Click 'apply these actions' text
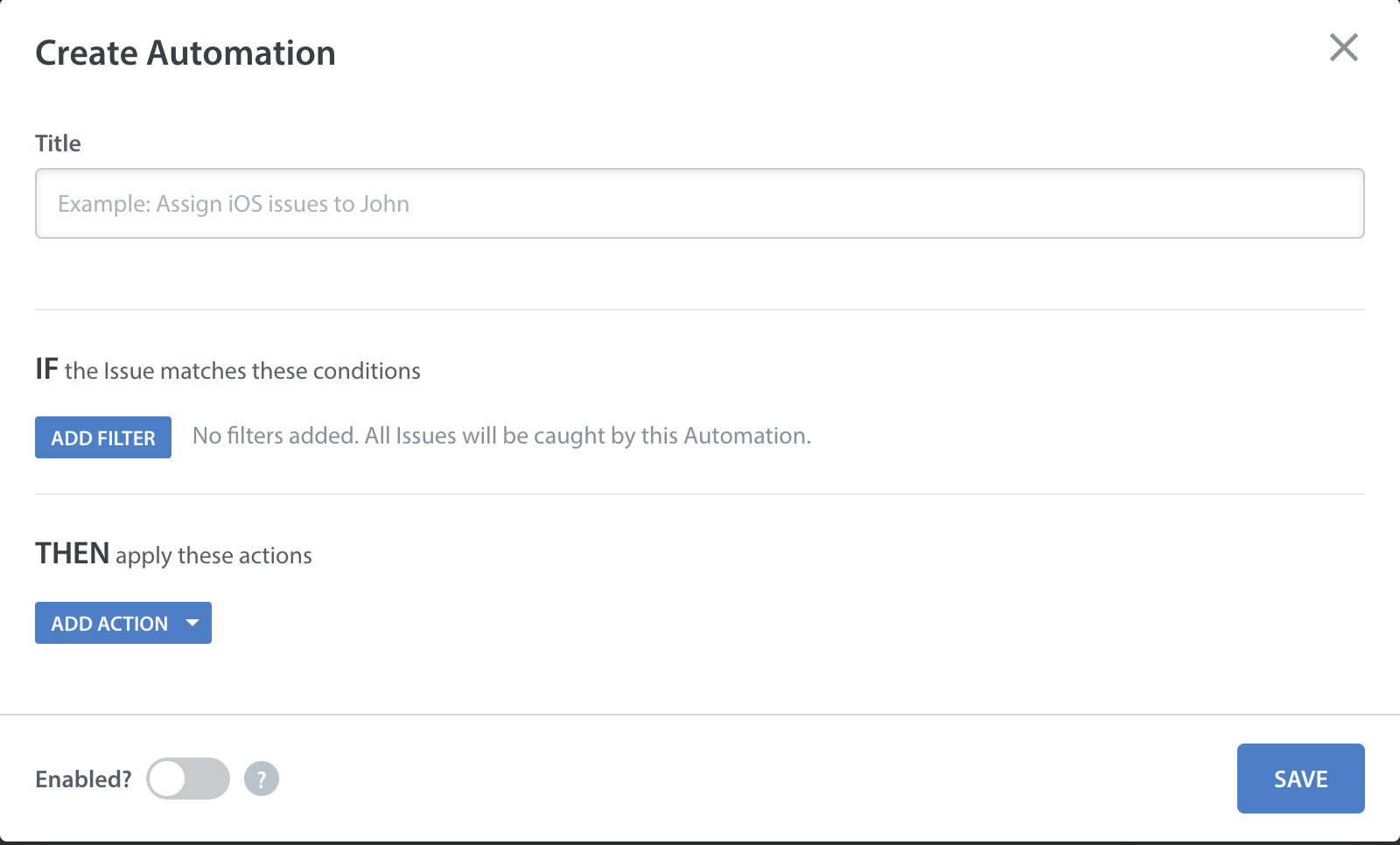 (213, 555)
